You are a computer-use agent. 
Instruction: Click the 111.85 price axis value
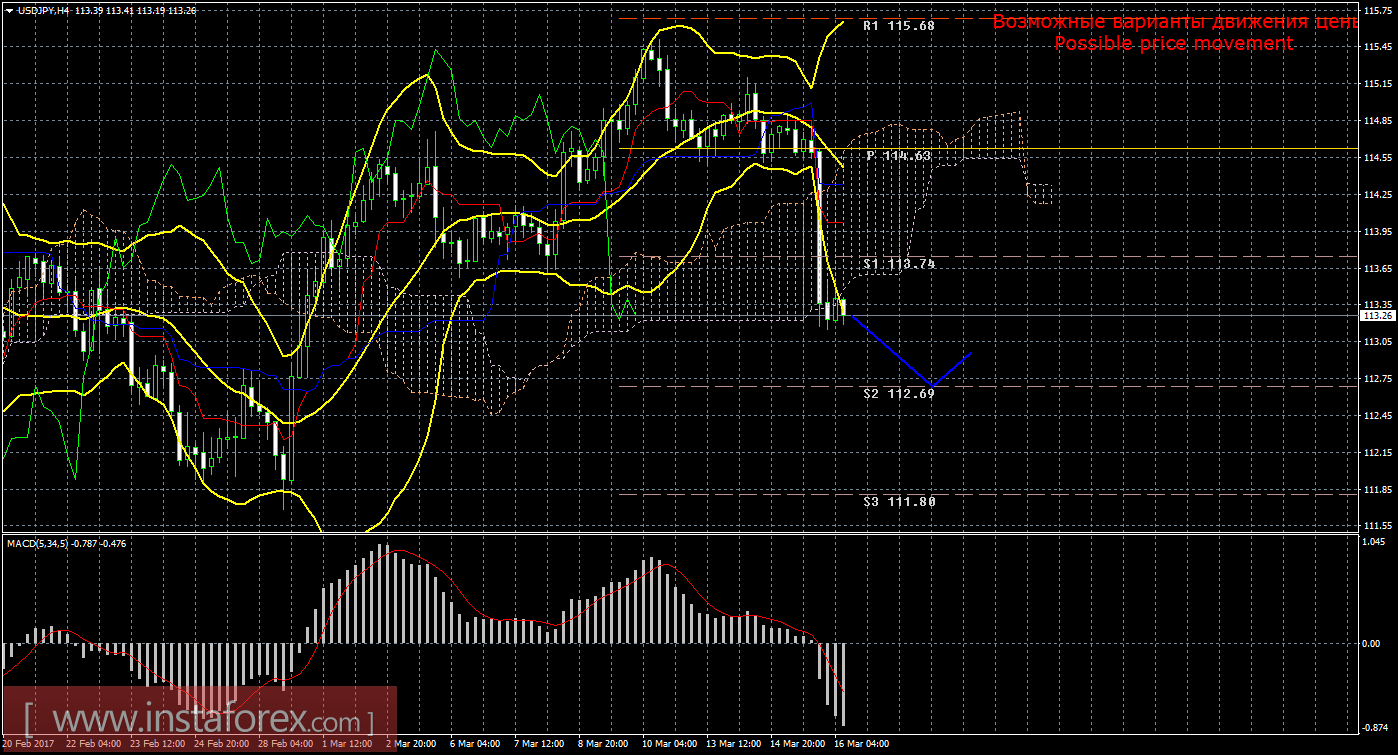coord(1378,490)
